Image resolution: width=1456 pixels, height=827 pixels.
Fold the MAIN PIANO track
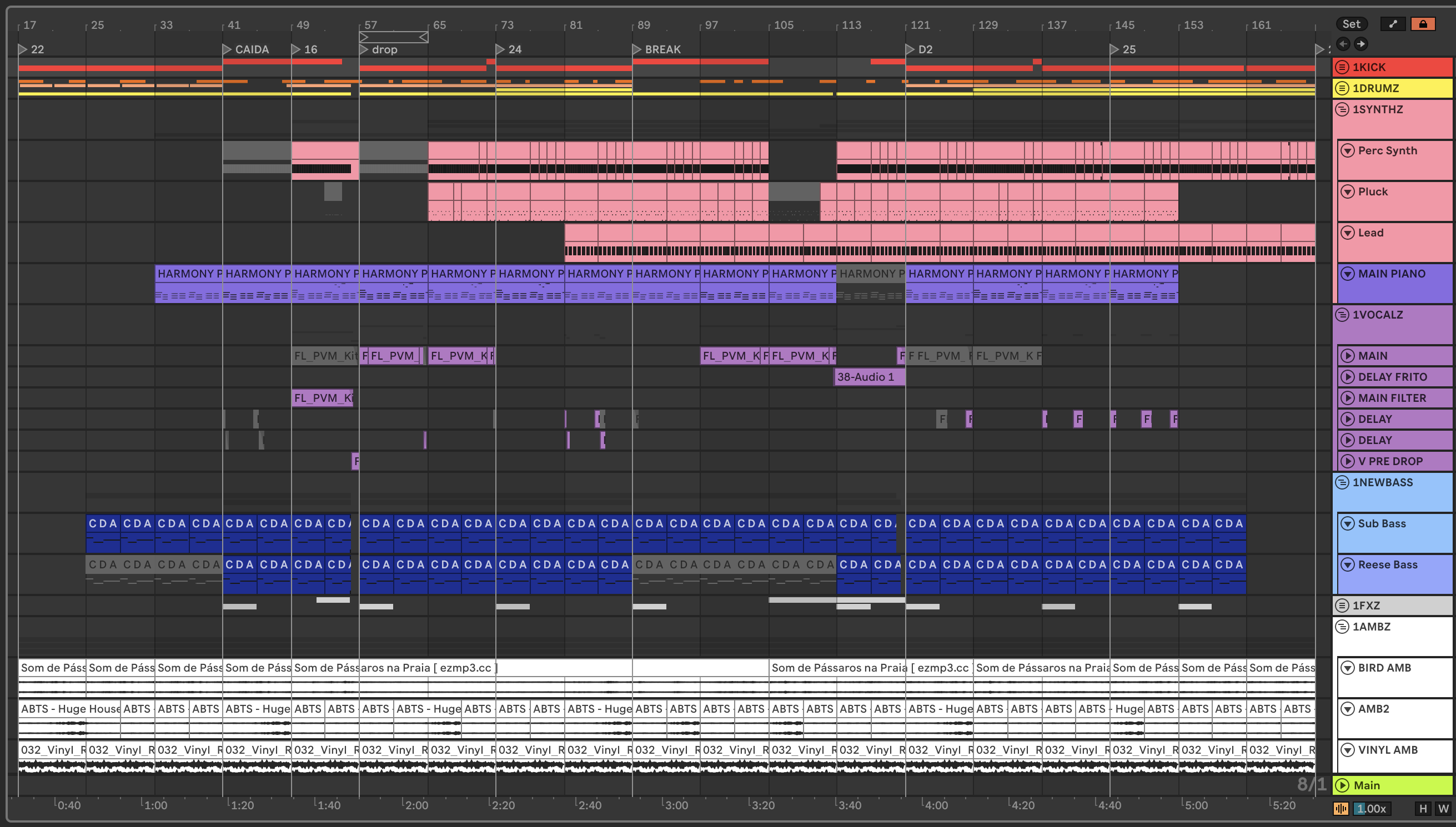[x=1348, y=274]
